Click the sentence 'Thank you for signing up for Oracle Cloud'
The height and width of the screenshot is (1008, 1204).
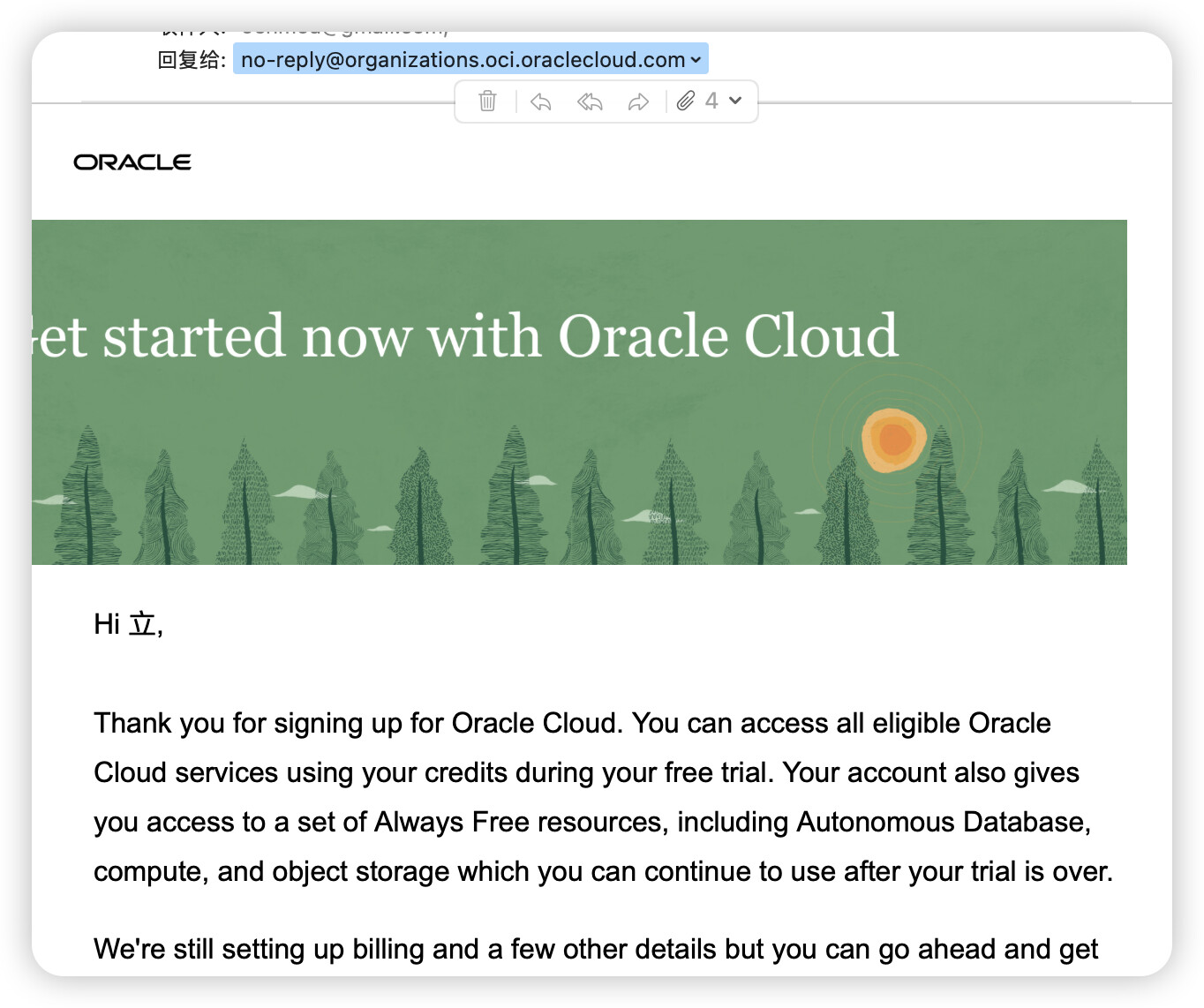(355, 723)
